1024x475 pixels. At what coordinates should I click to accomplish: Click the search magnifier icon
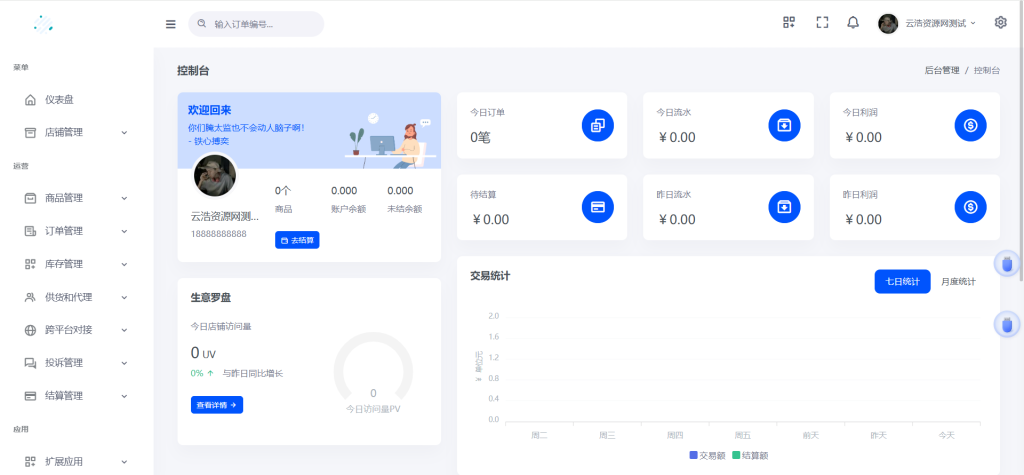202,23
